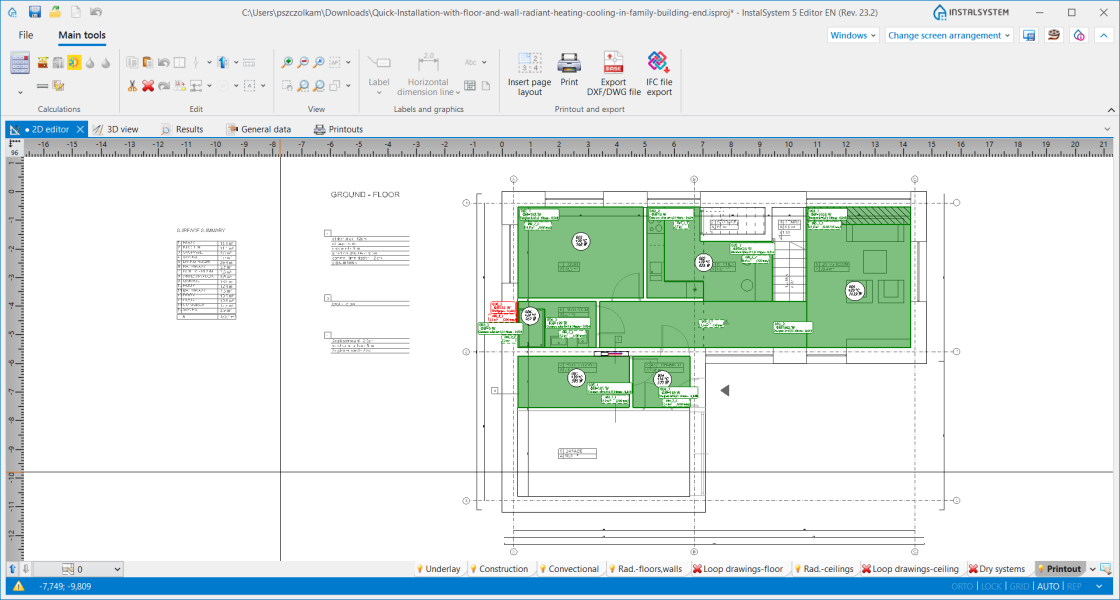
Task: Click the red X Delete icon
Action: pyautogui.click(x=148, y=86)
